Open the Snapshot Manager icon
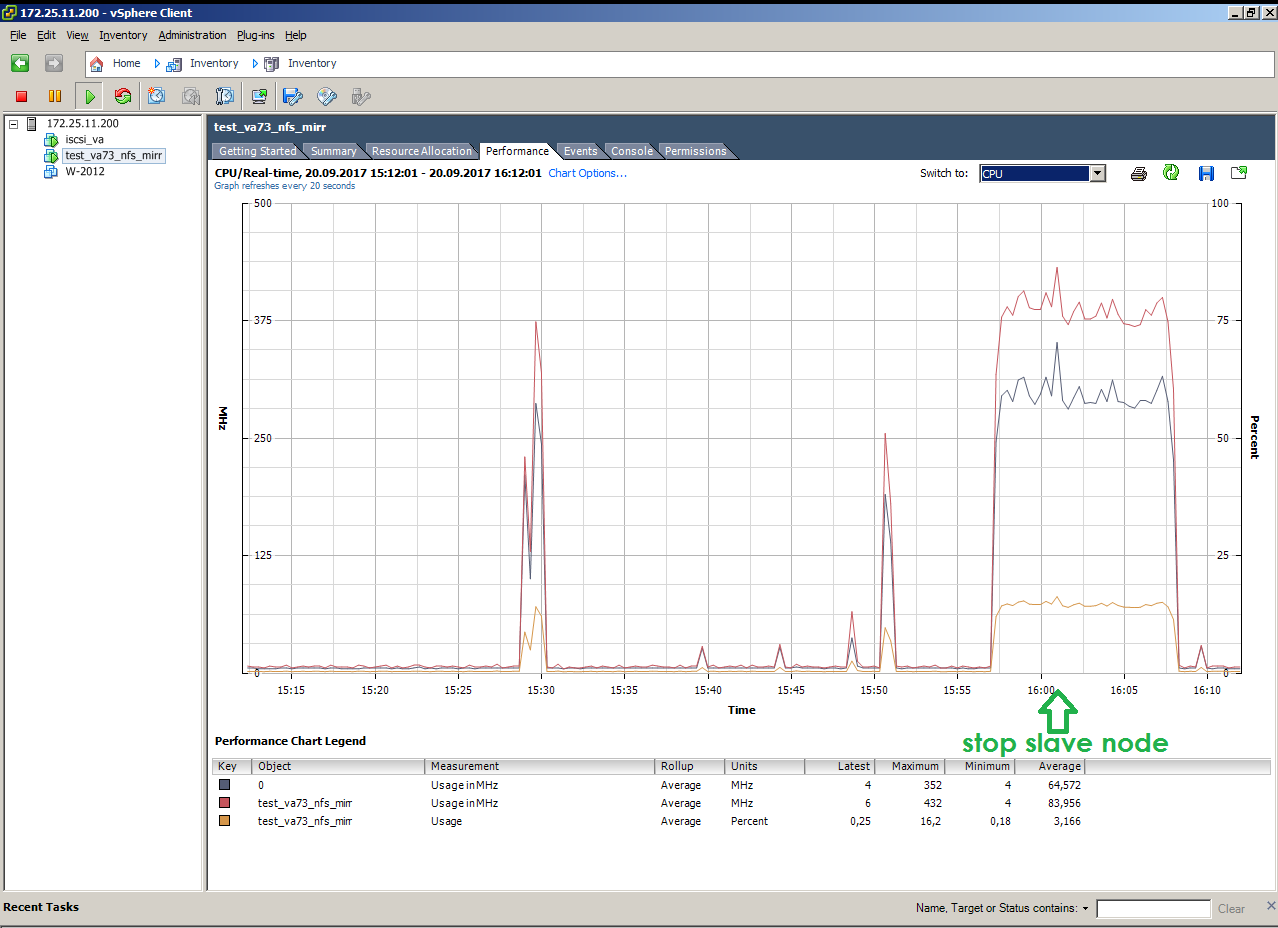The width and height of the screenshot is (1278, 928). [225, 96]
